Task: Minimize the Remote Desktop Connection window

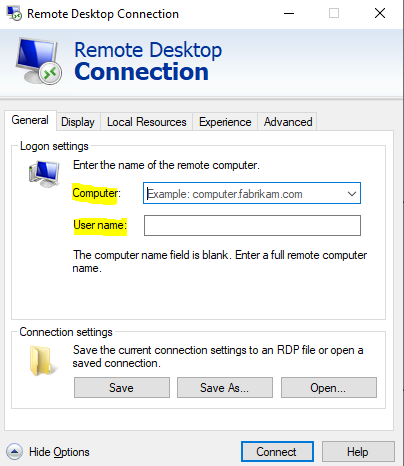Action: pyautogui.click(x=289, y=14)
